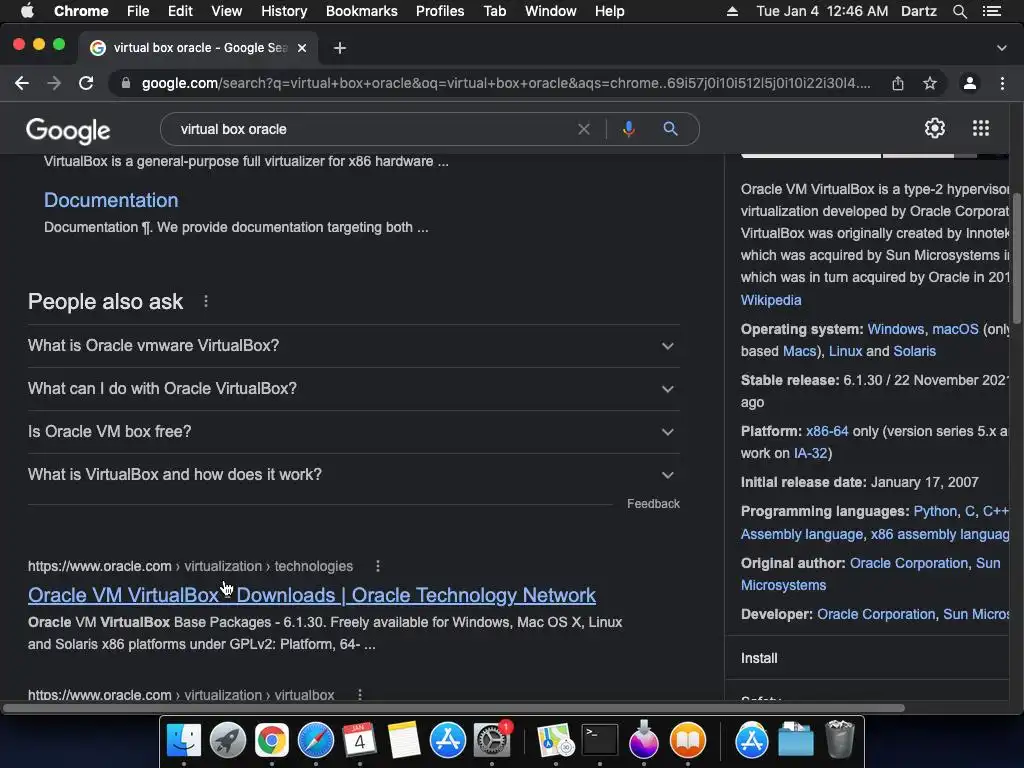Open the Google apps grid
This screenshot has height=768, width=1024.
coord(981,128)
